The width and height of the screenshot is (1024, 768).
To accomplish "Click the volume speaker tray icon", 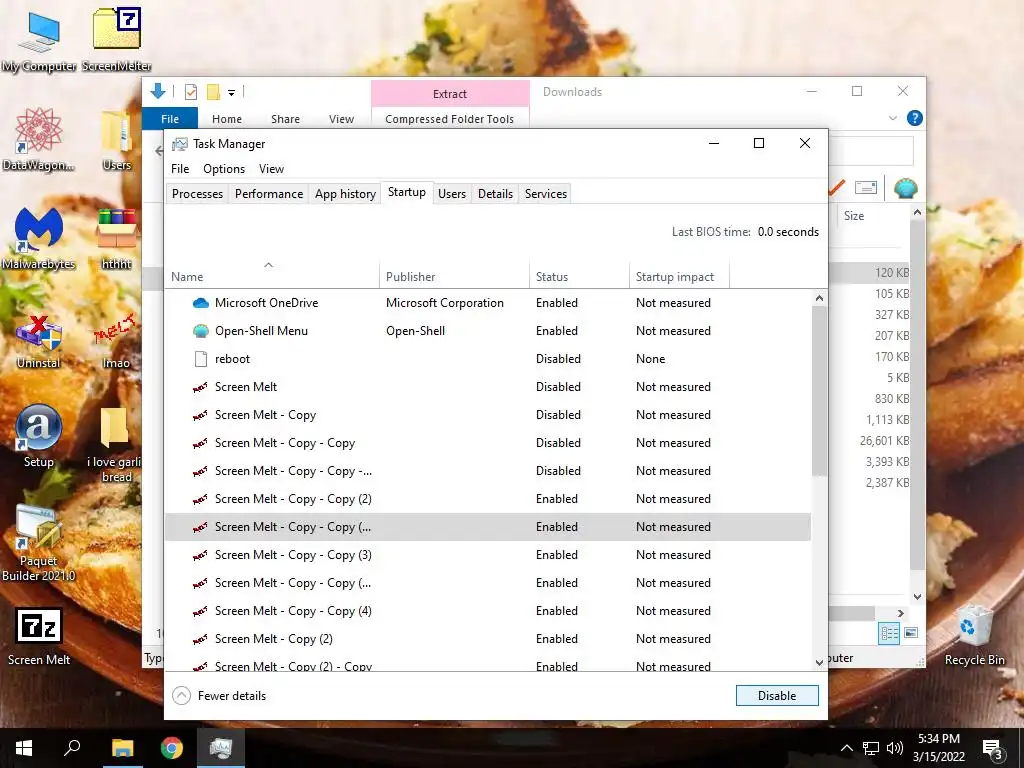I will [895, 748].
